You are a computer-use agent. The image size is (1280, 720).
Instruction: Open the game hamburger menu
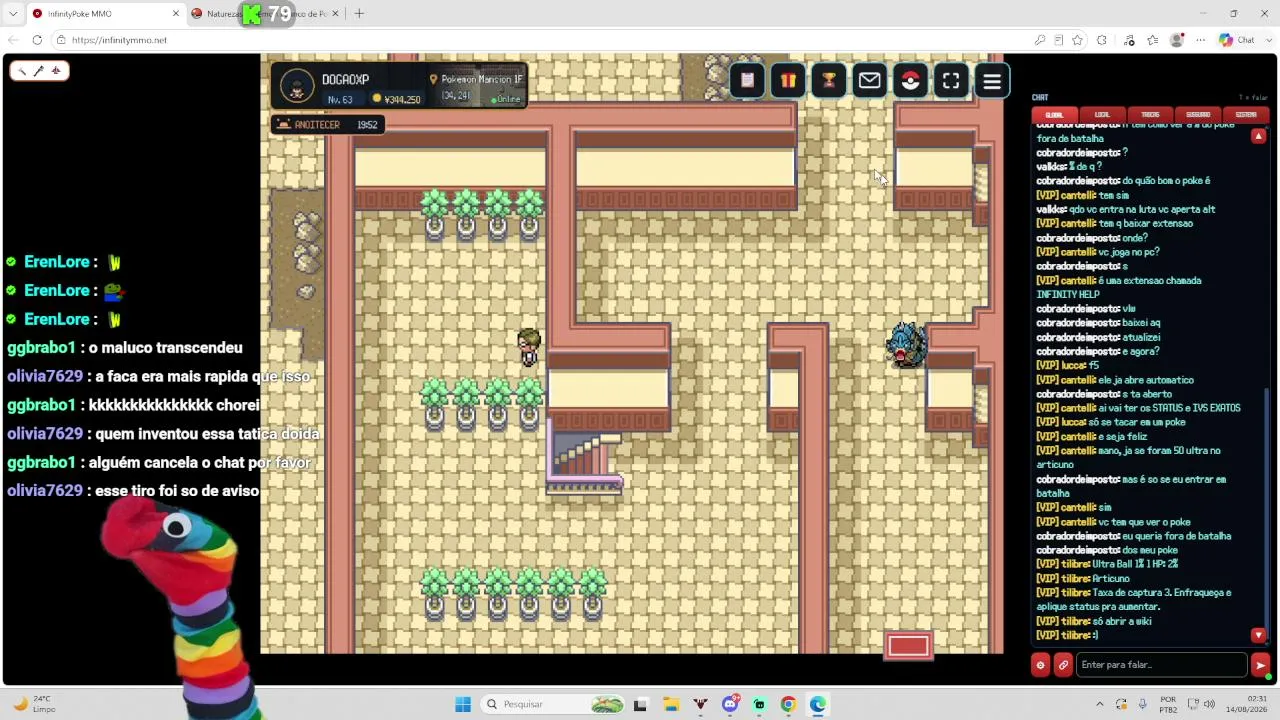click(992, 81)
